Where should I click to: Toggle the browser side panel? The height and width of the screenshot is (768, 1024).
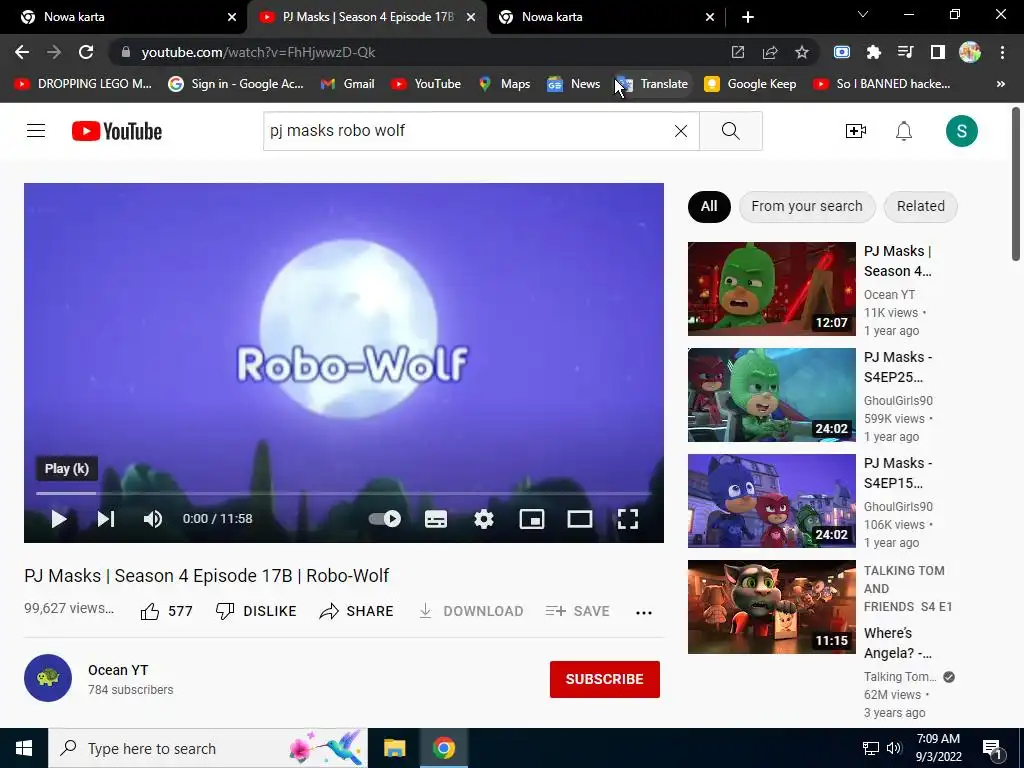click(x=937, y=52)
